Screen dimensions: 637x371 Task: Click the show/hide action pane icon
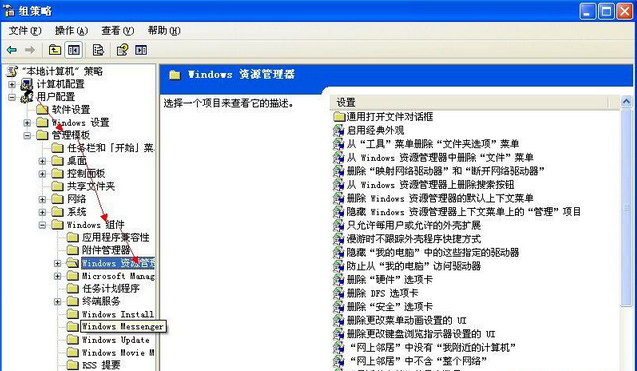click(141, 50)
